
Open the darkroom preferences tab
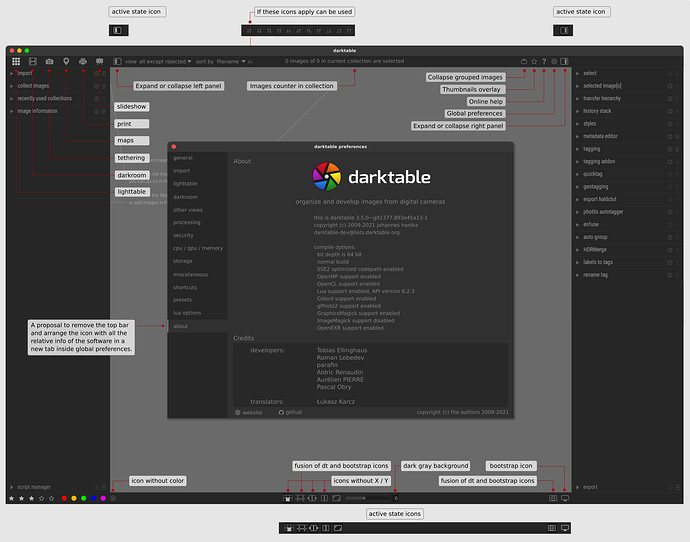198,197
